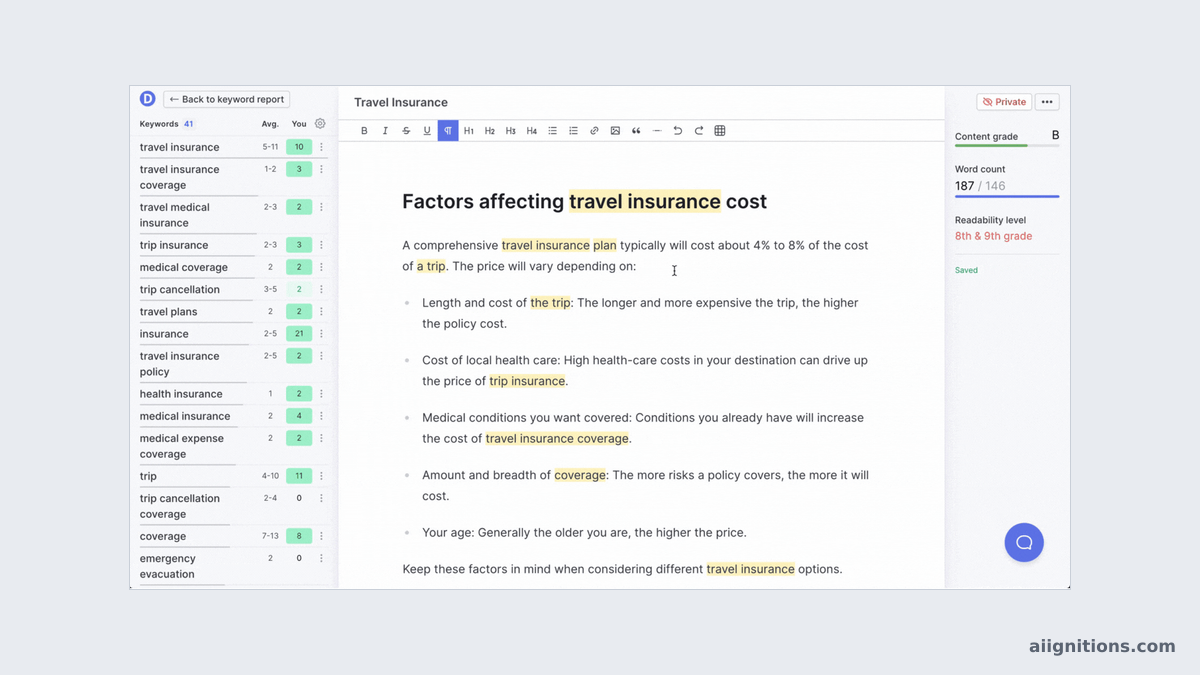
Task: Click the "Avg." column header
Action: (270, 124)
